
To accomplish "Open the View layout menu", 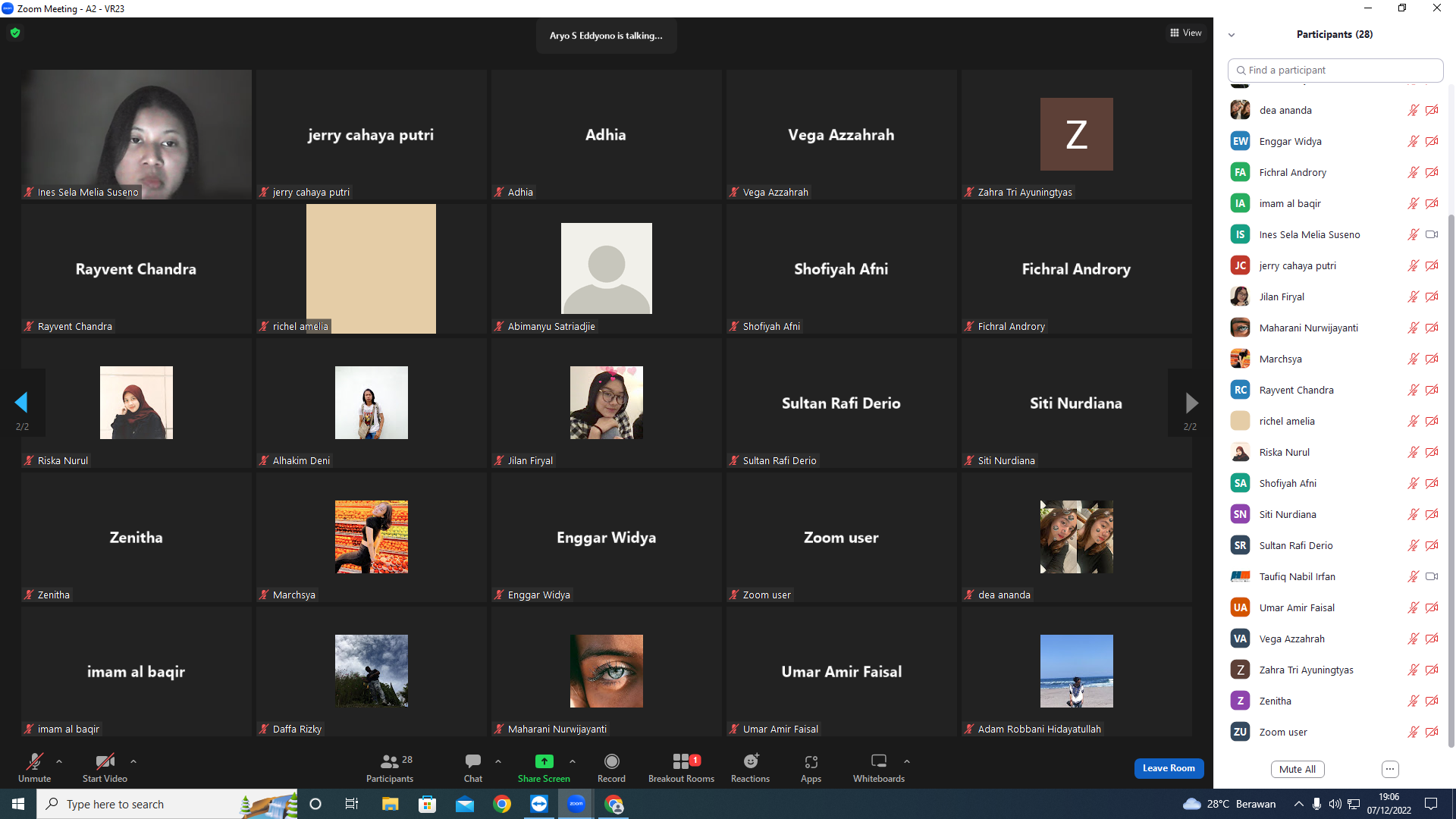I will 1186,33.
